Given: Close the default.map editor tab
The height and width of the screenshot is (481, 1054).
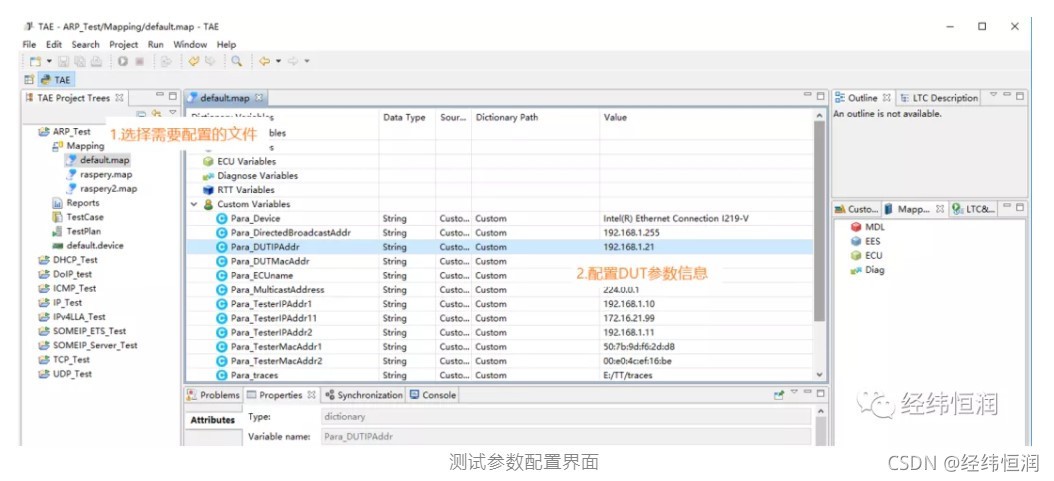Looking at the screenshot, I should tap(259, 98).
